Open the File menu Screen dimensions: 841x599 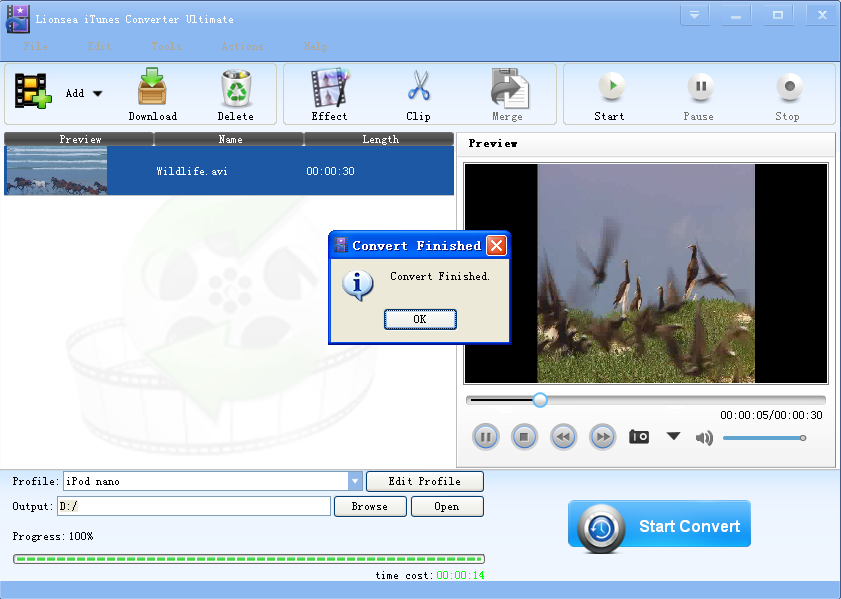point(35,47)
